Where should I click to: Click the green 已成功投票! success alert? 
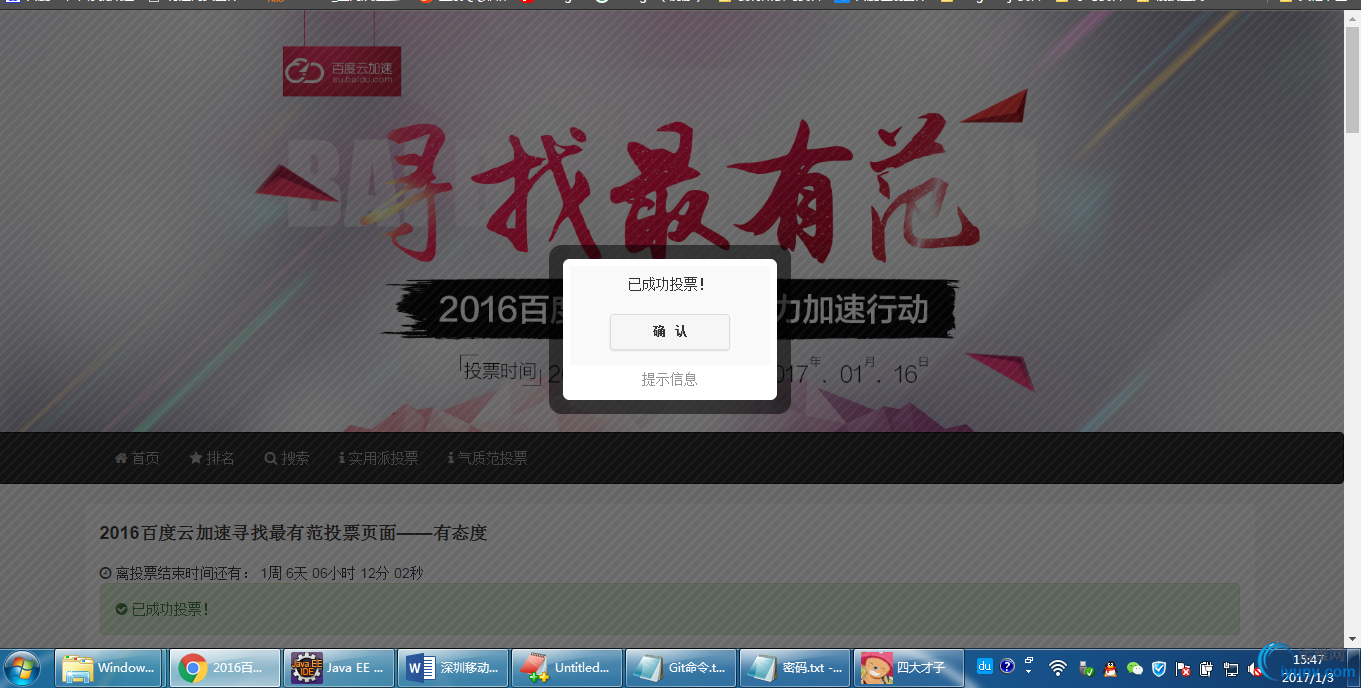670,609
